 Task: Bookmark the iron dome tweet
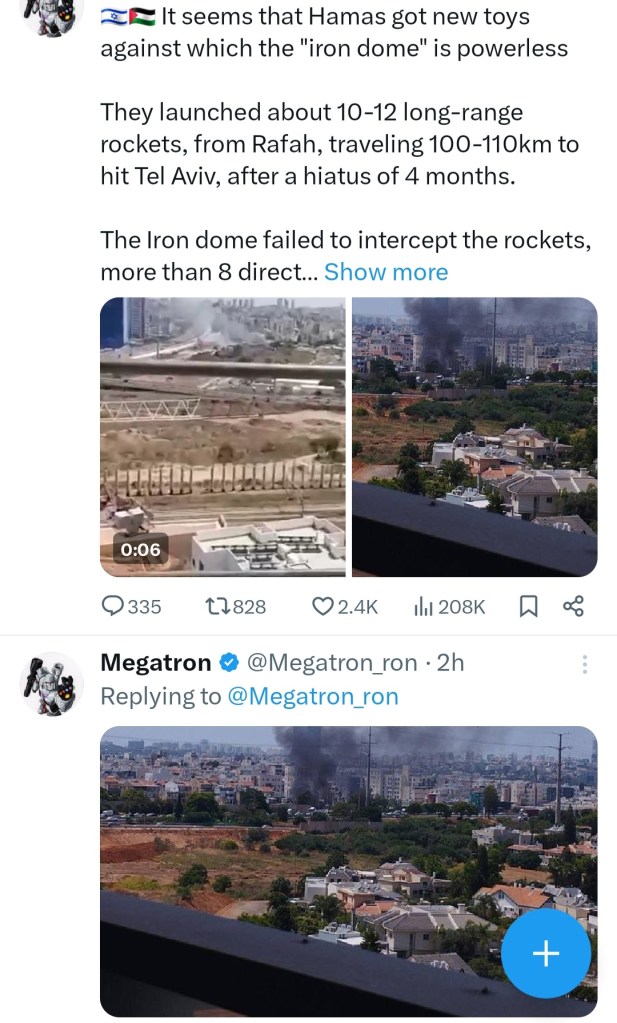click(x=530, y=606)
